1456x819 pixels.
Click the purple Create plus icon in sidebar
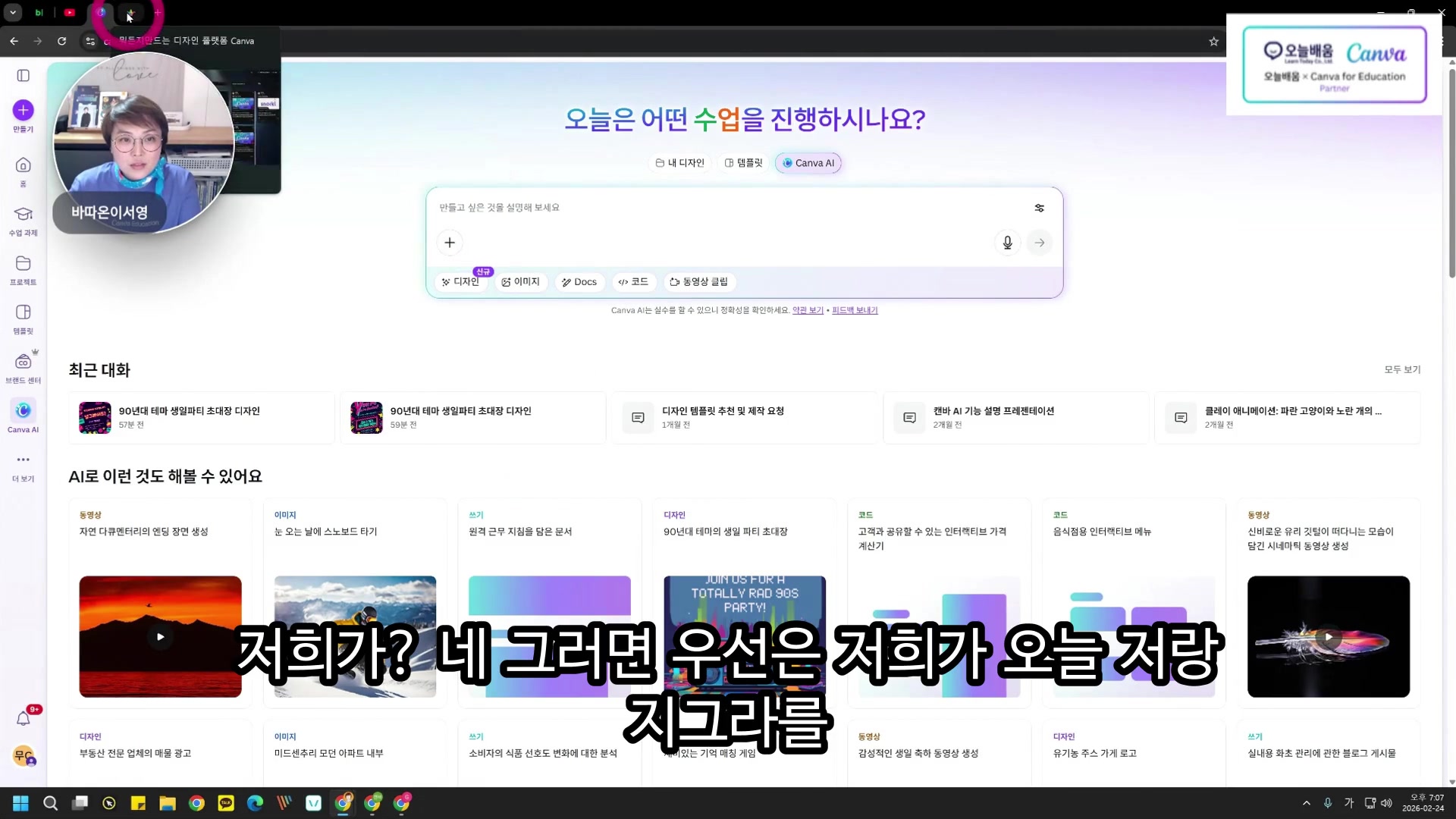click(23, 111)
